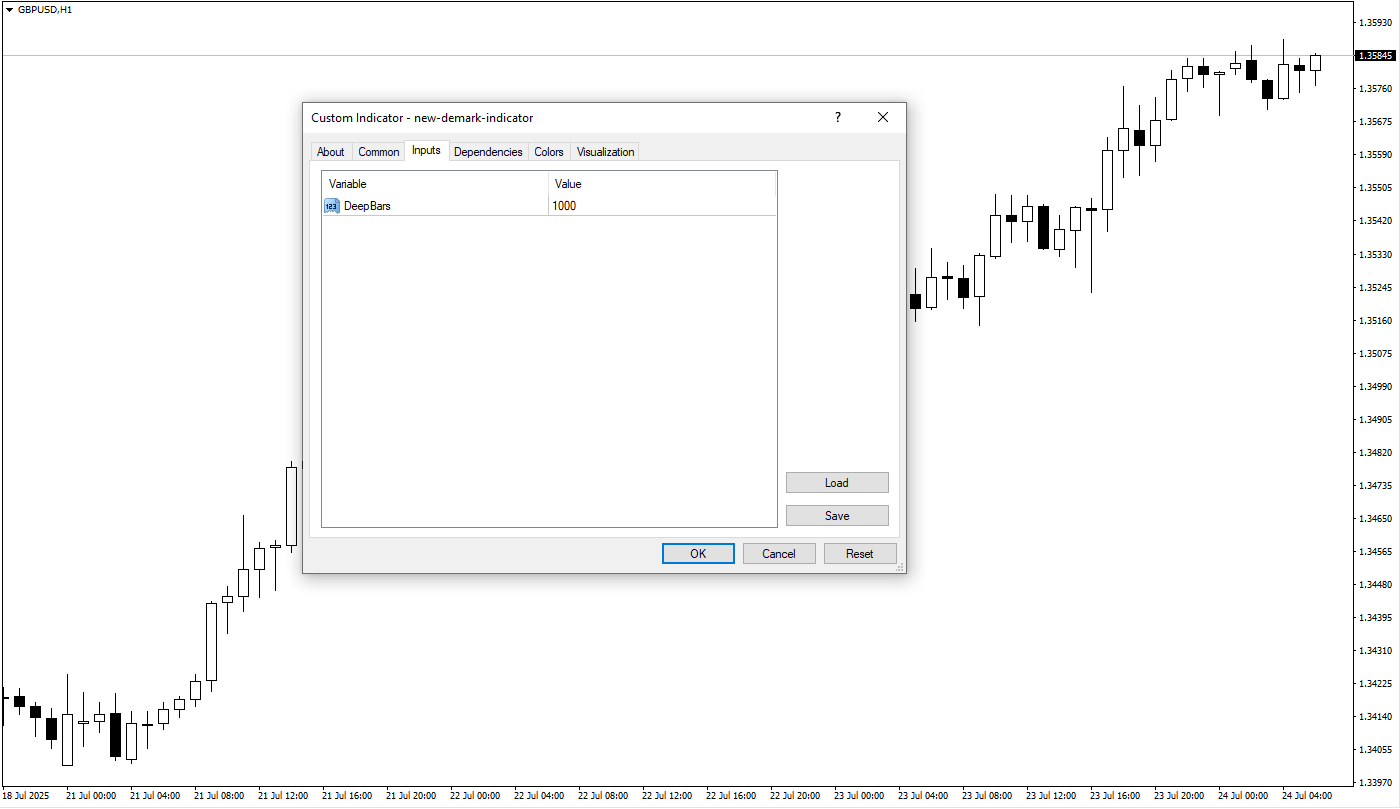Click the 1.35930 price scale label
The image size is (1400, 809).
[1375, 23]
